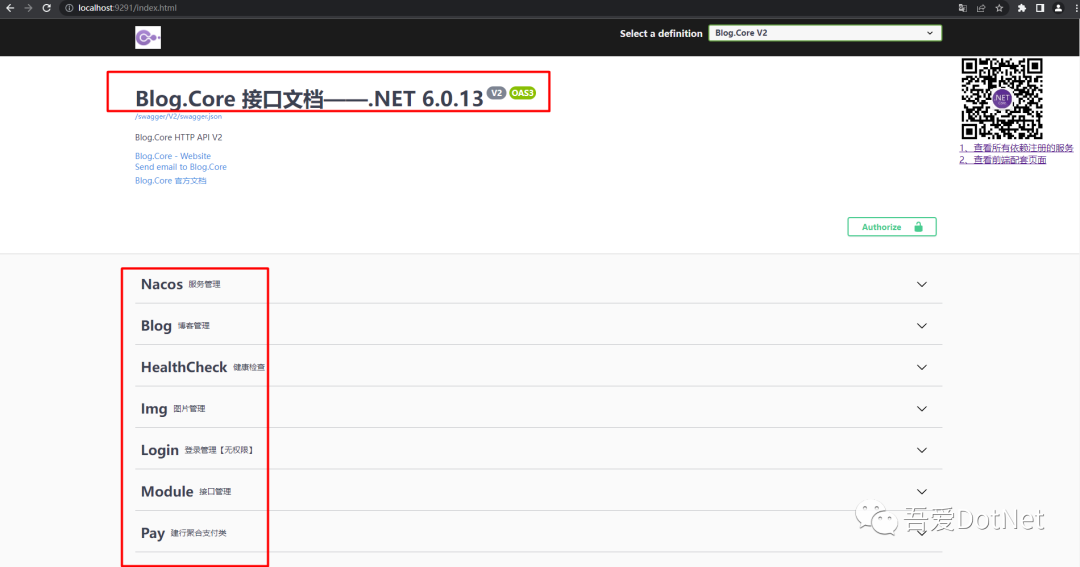Click the Blog.Core HTTP API V2 description
Viewport: 1080px width, 567px height.
(x=178, y=137)
